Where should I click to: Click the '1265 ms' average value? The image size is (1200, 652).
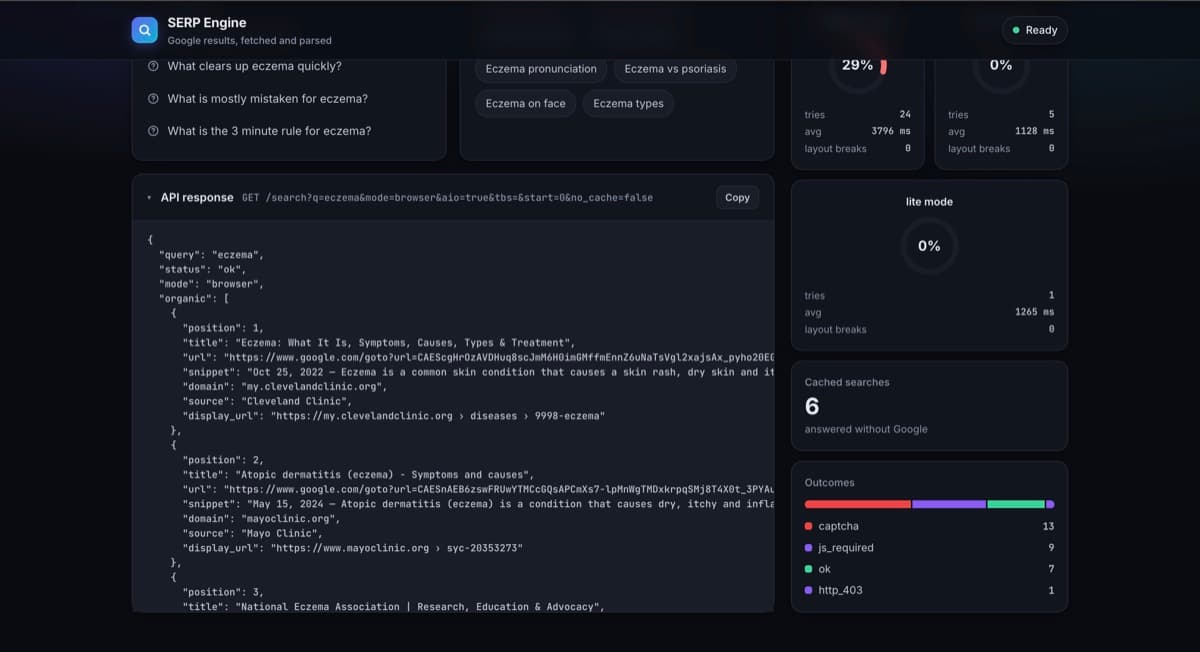(1035, 312)
